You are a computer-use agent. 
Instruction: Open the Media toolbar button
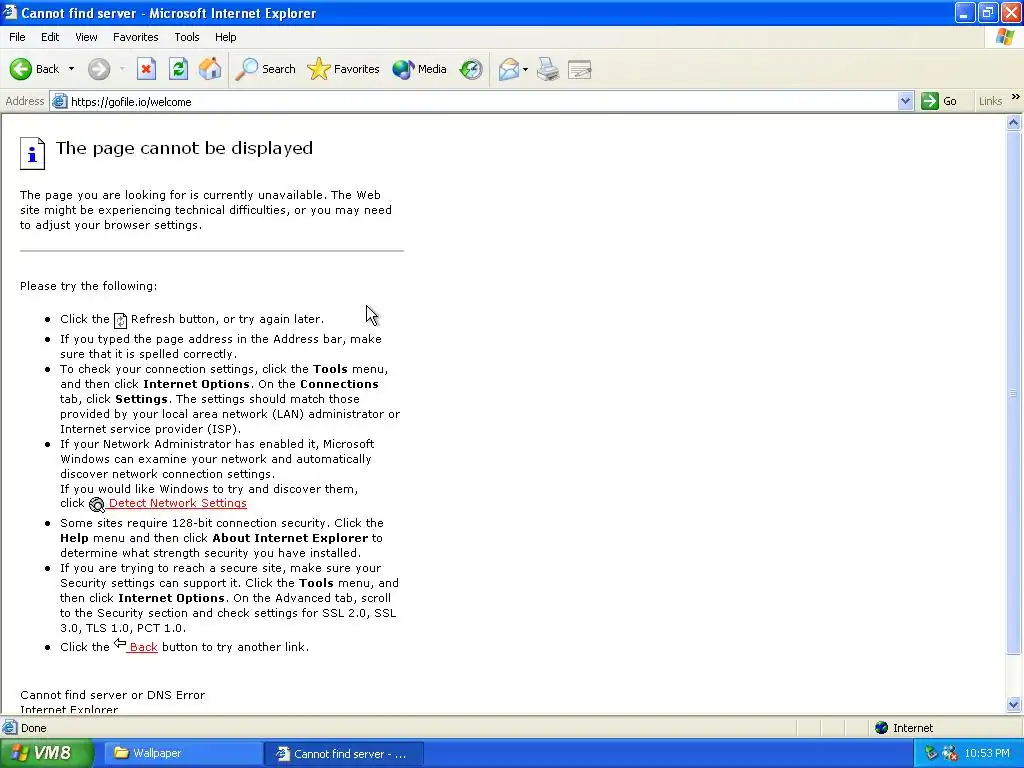[419, 69]
